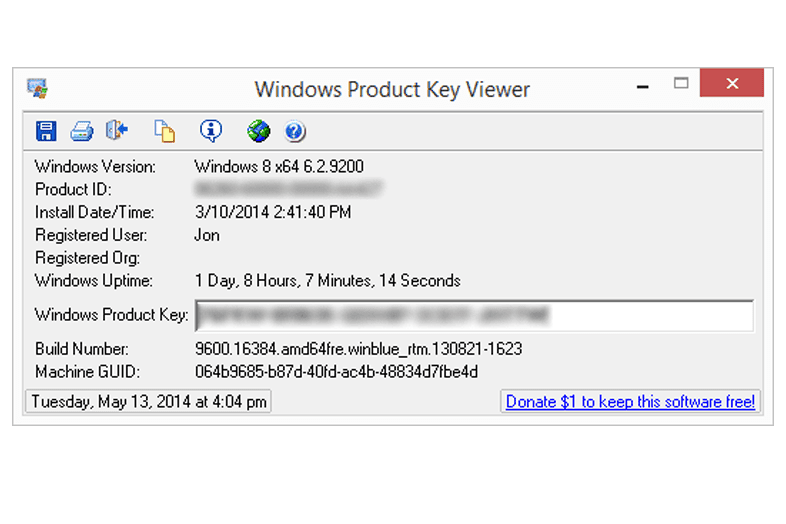Screen dimensions: 786x524
Task: Click the Registered User label
Action: 91,235
